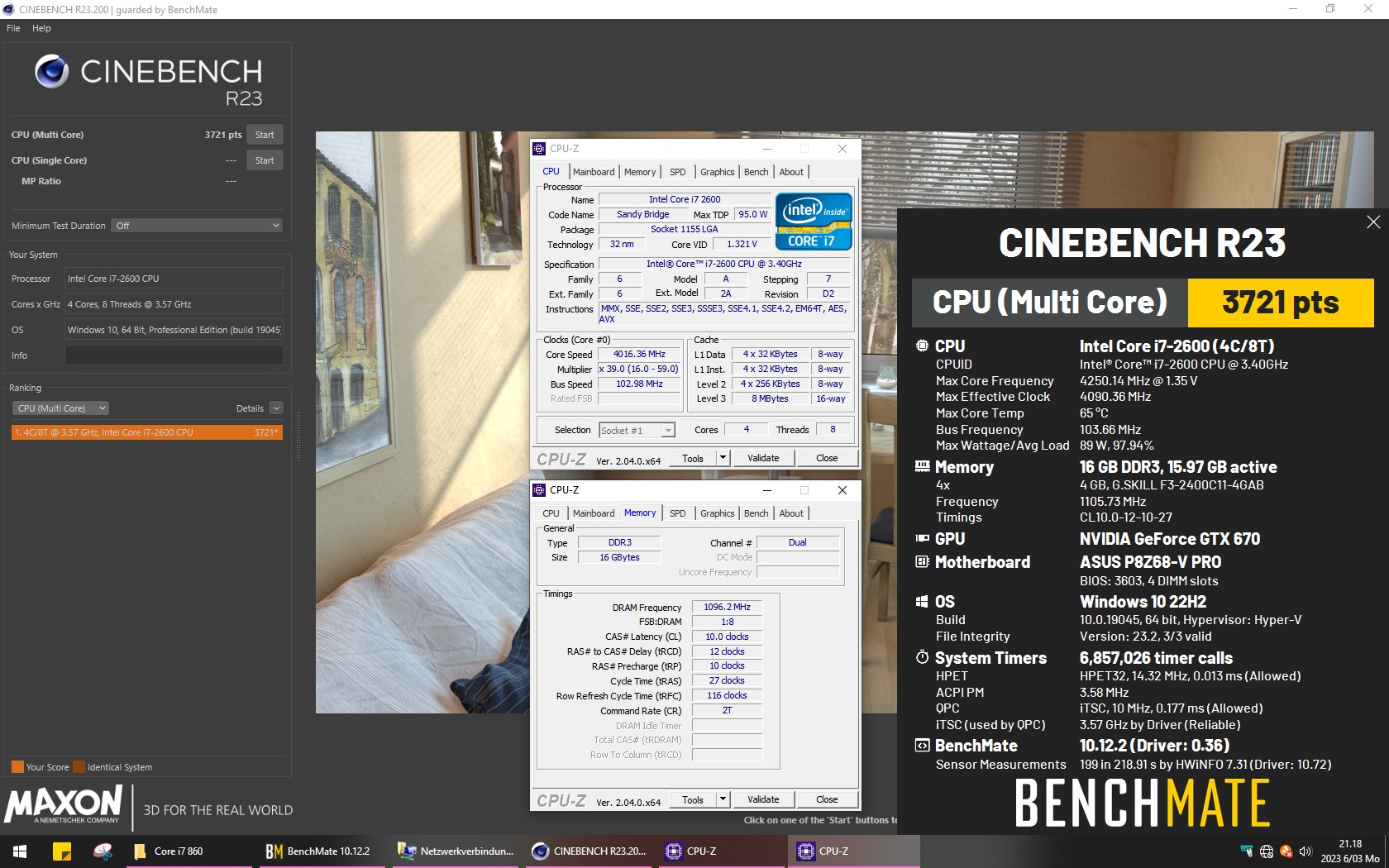Click Close in upper CPU-Z window
This screenshot has width=1389, height=868.
pyautogui.click(x=827, y=458)
